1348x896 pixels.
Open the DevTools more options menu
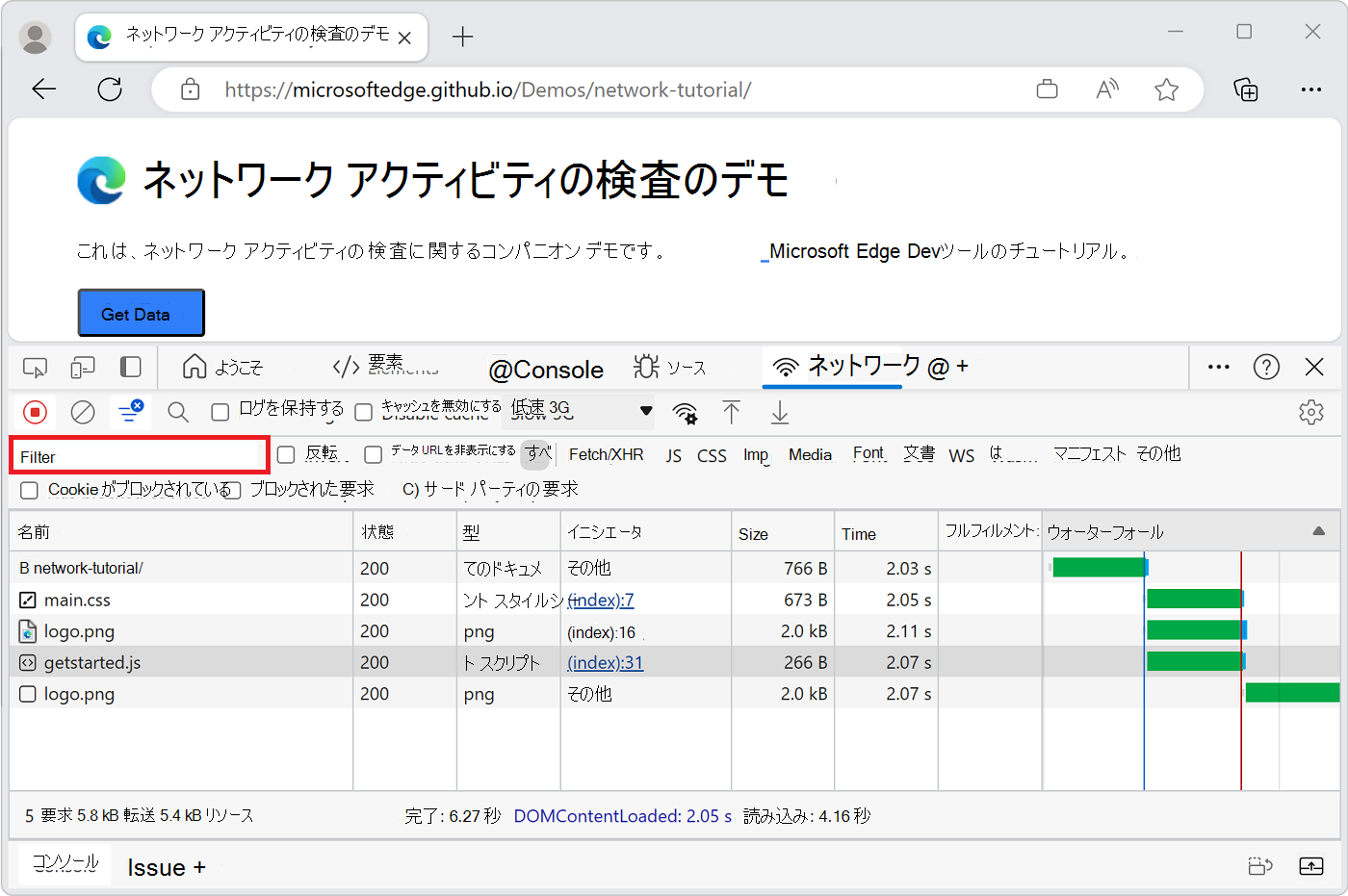pos(1218,367)
